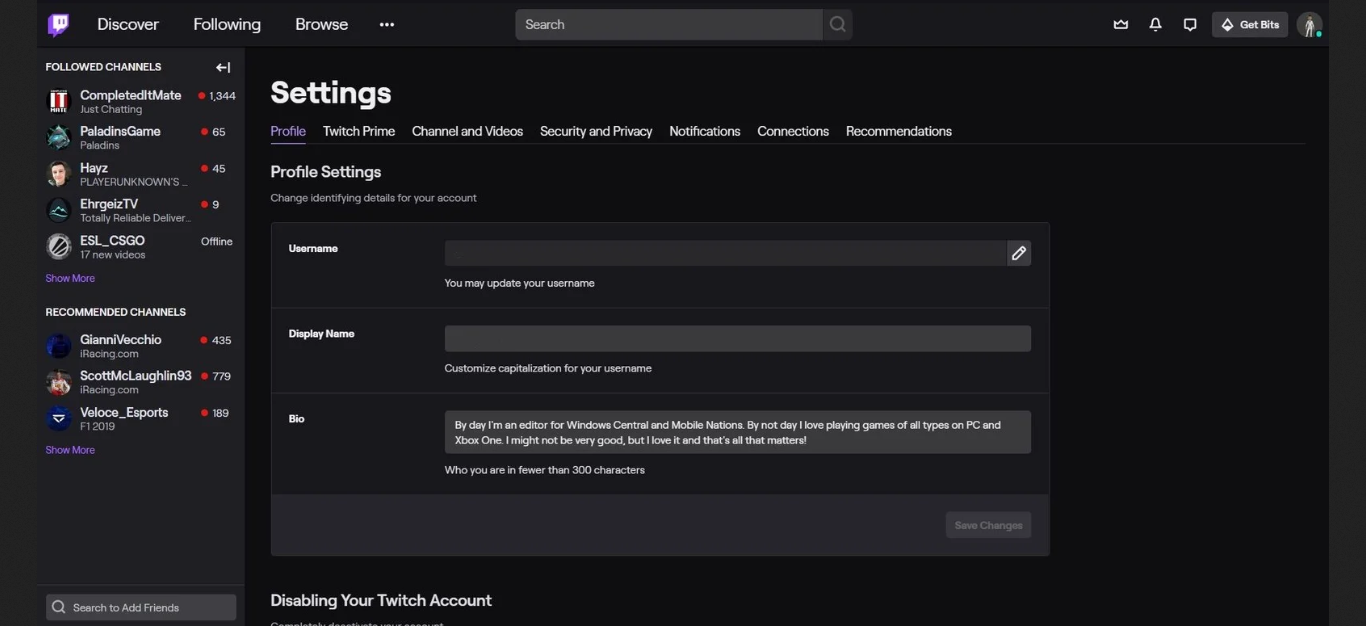Open the whispers chat icon
Viewport: 1366px width, 626px height.
[x=1190, y=25]
